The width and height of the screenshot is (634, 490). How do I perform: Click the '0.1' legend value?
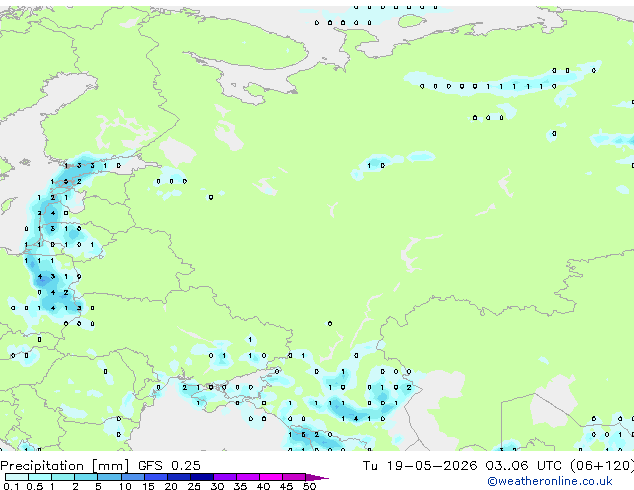click(11, 486)
